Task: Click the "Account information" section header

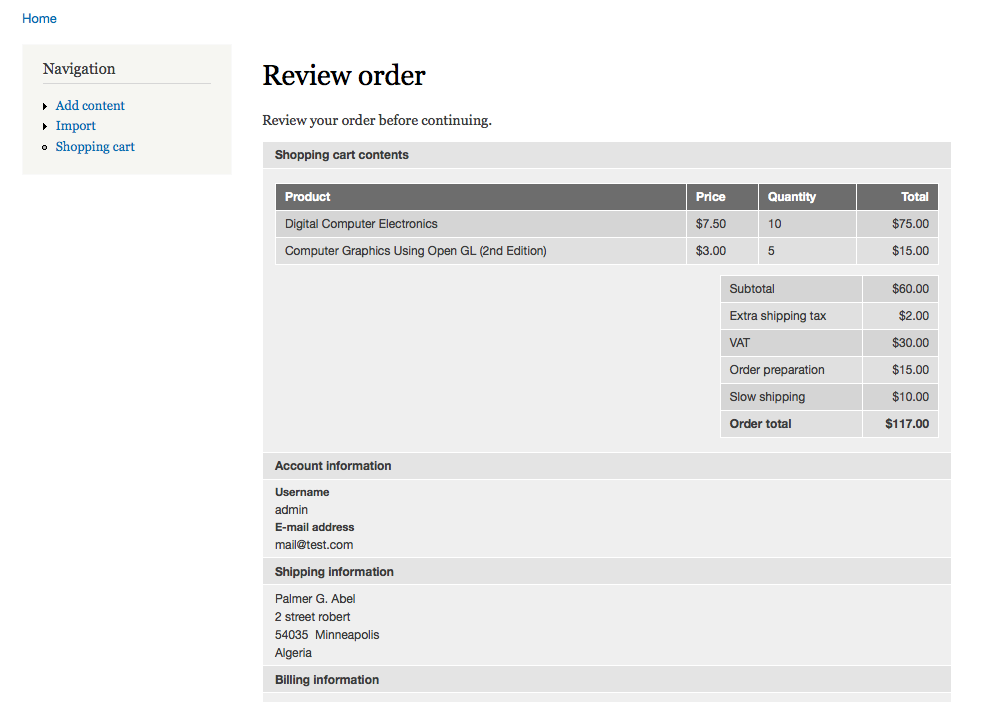Action: pyautogui.click(x=607, y=466)
